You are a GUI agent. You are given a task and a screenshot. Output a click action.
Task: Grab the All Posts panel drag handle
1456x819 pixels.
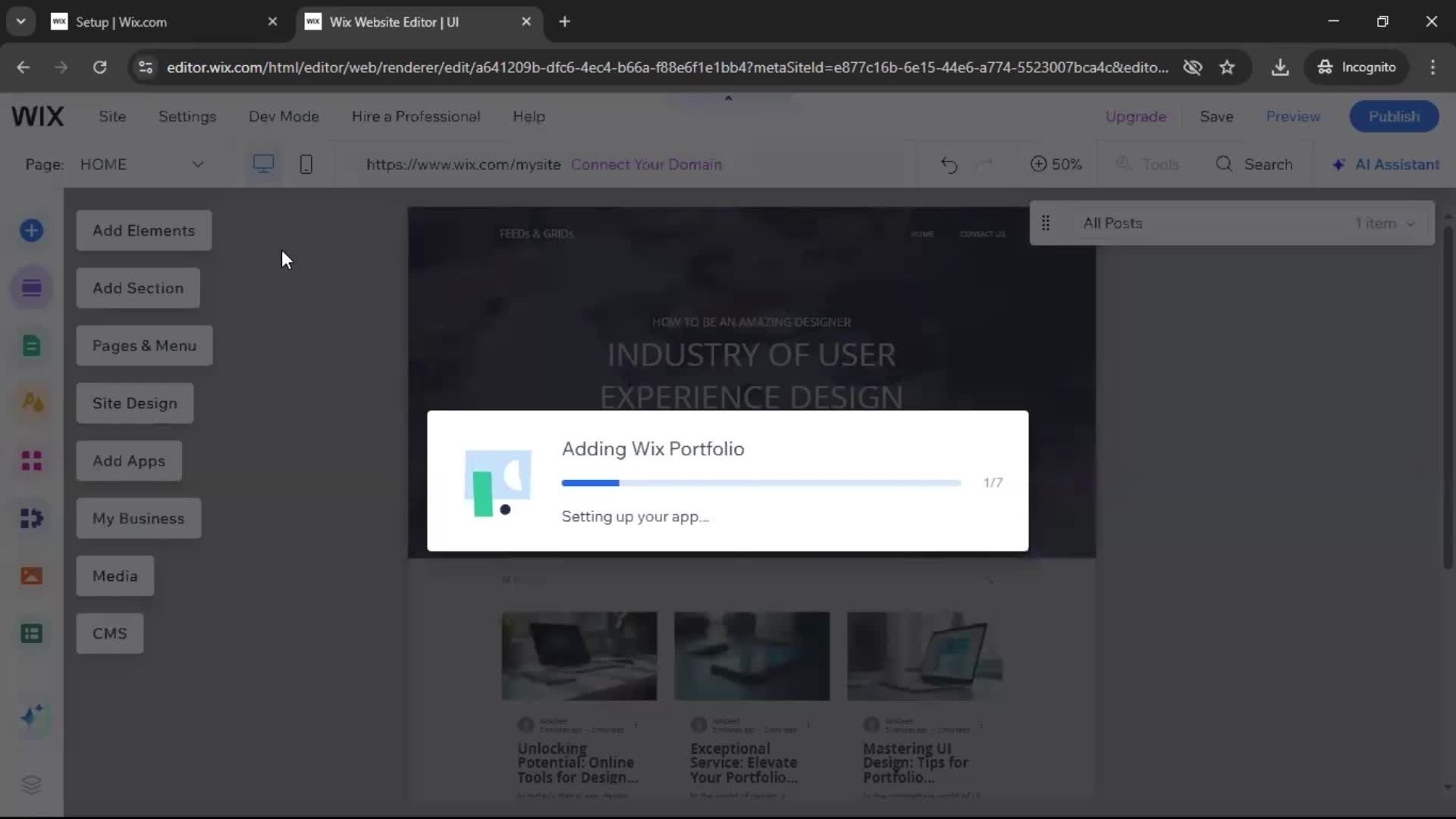click(x=1046, y=223)
